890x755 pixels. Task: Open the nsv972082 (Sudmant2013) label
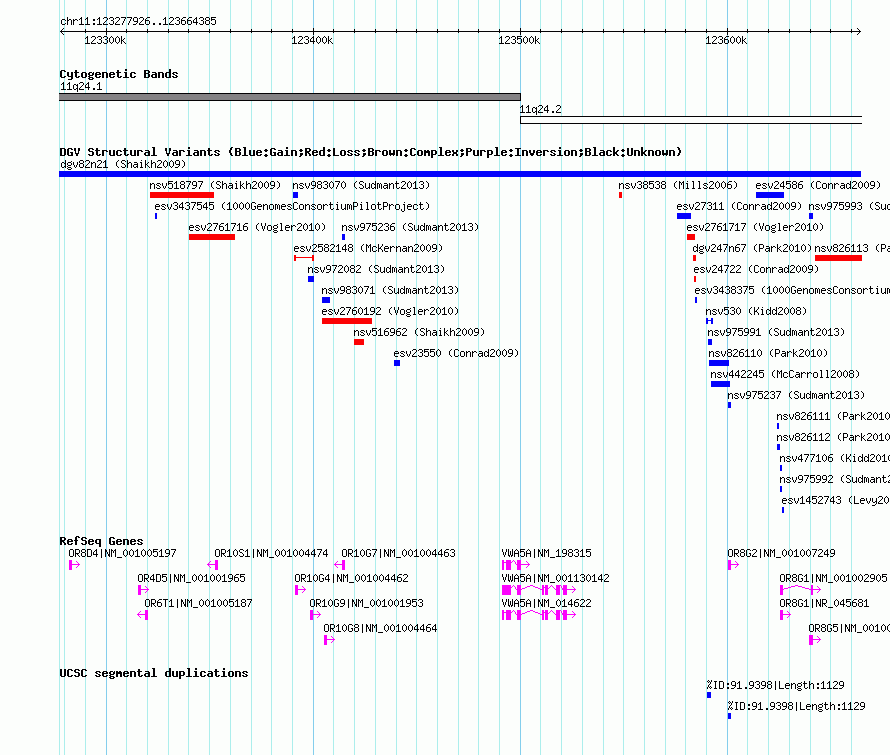[376, 269]
